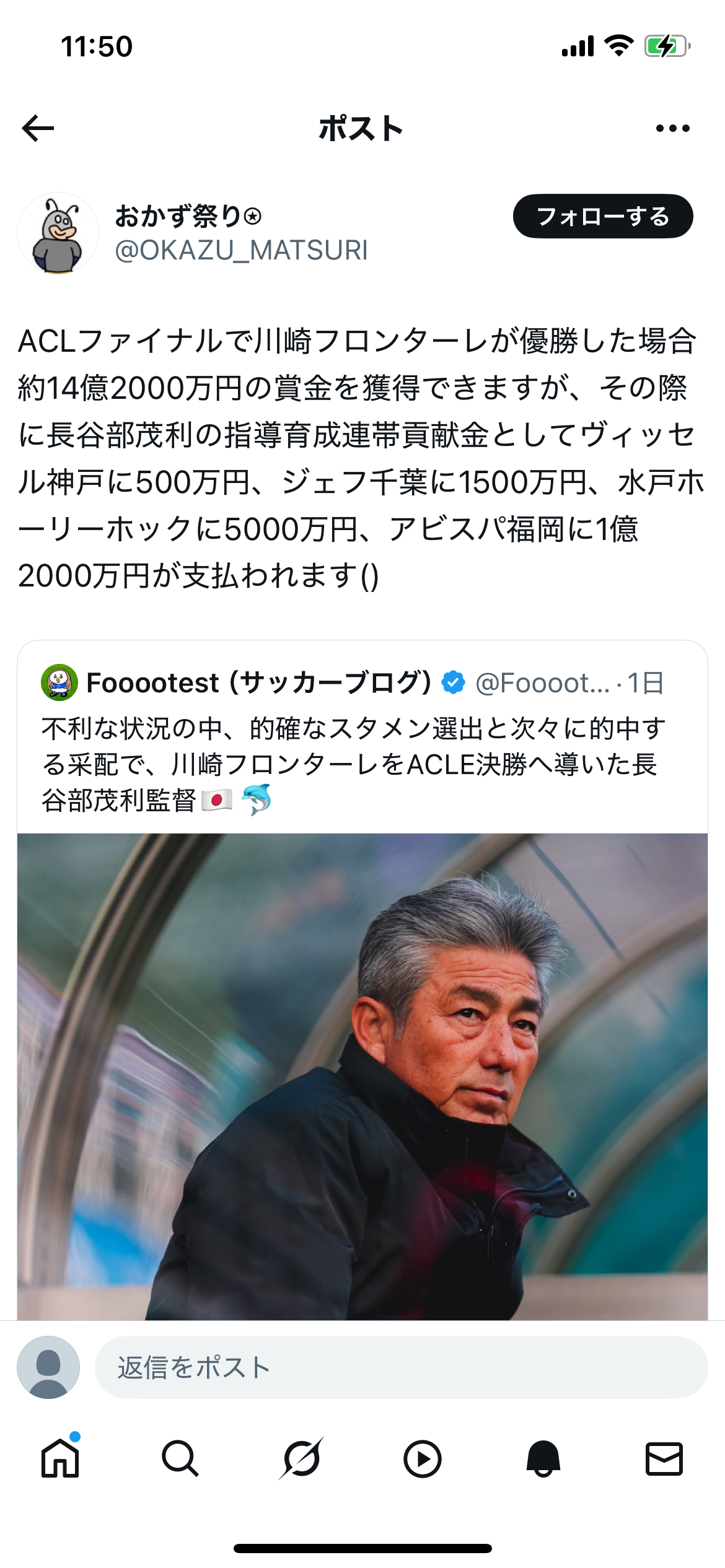Open the quoted post photo
The height and width of the screenshot is (1568, 725).
(362, 1076)
